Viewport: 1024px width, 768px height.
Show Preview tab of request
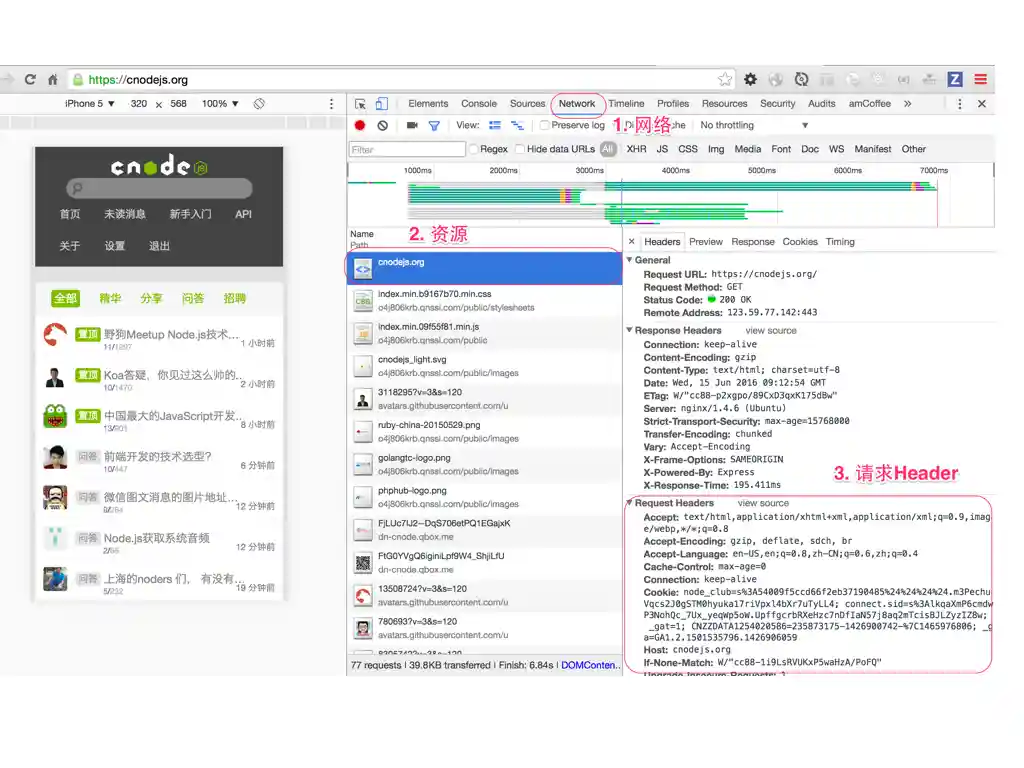point(706,242)
